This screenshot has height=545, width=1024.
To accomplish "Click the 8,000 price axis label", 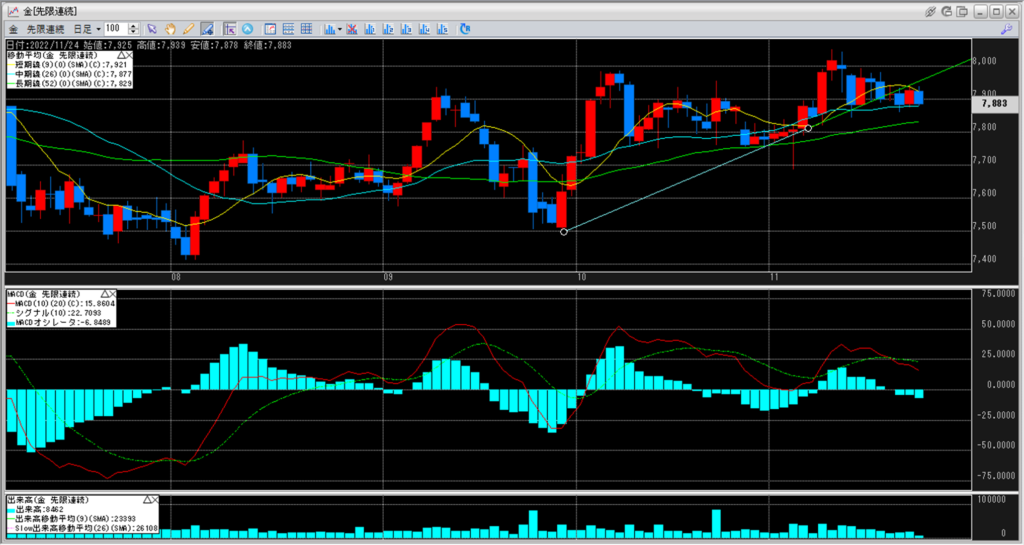I will (x=985, y=61).
